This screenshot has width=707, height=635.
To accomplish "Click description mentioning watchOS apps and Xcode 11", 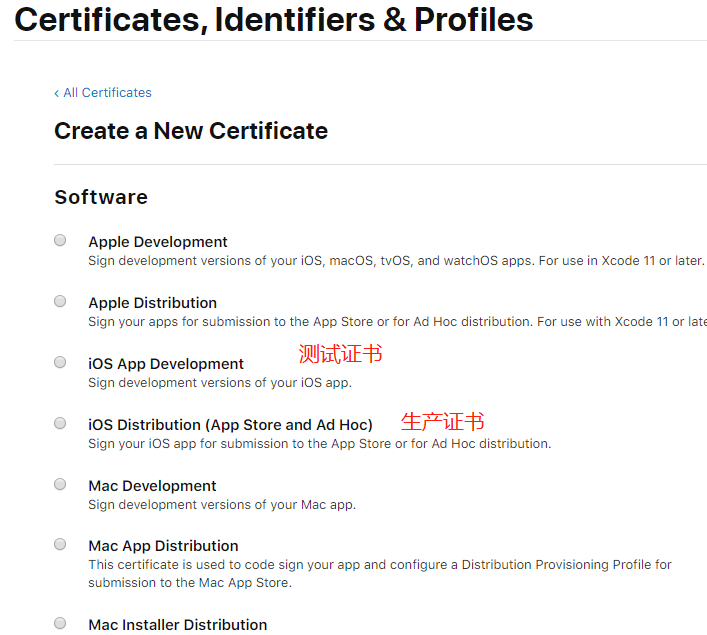I will 396,261.
